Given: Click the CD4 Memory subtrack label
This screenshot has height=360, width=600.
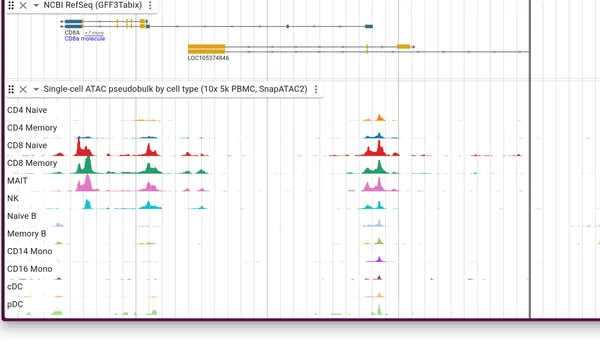Looking at the screenshot, I should pos(32,128).
